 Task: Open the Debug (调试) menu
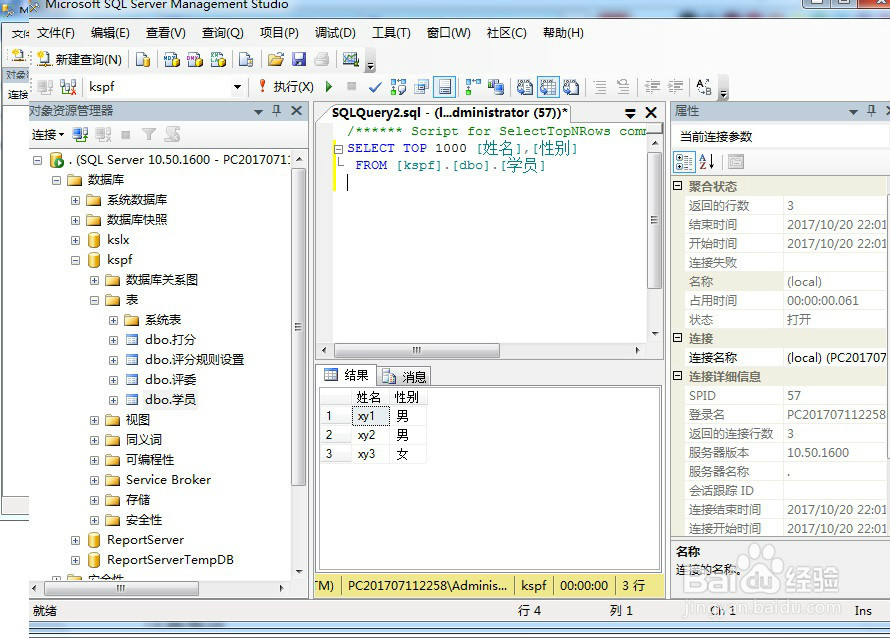335,33
